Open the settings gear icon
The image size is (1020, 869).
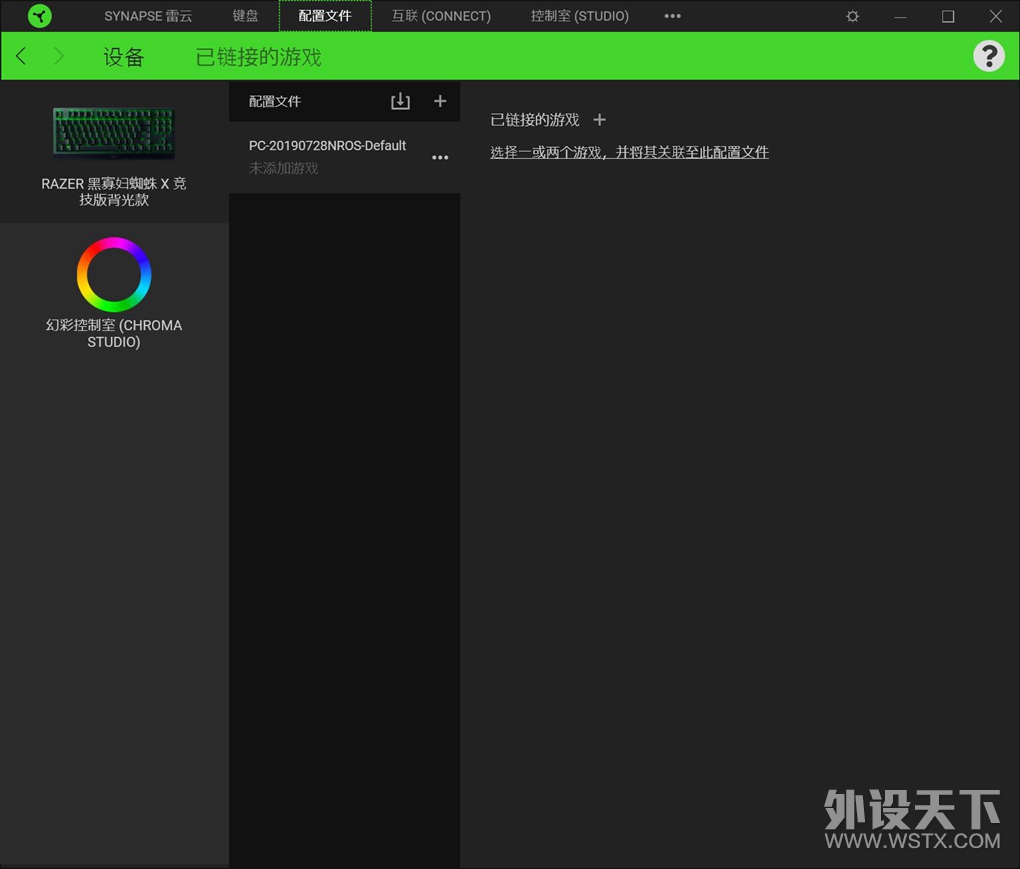tap(852, 16)
